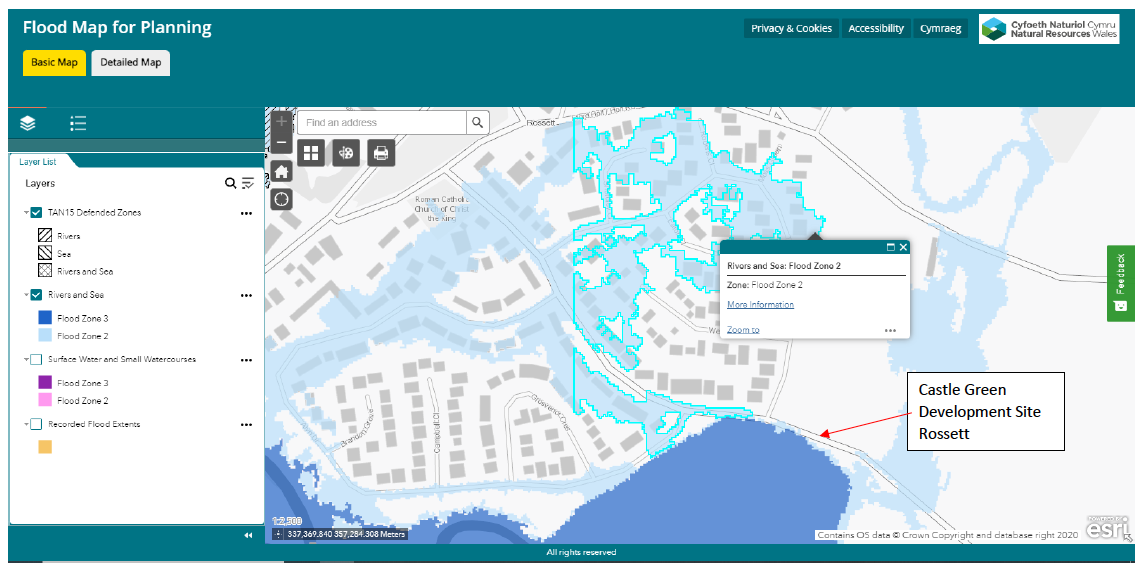Enable Surface Water and Small Watercourses layer

coord(37,358)
